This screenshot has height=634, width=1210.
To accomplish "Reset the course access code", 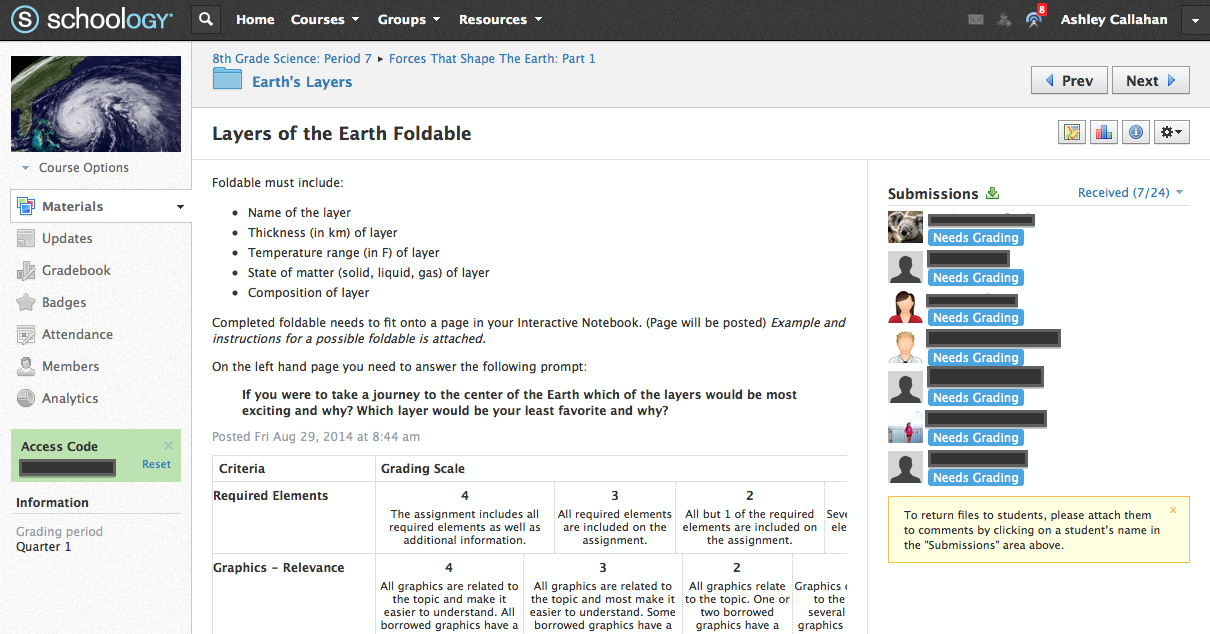I will click(x=156, y=464).
